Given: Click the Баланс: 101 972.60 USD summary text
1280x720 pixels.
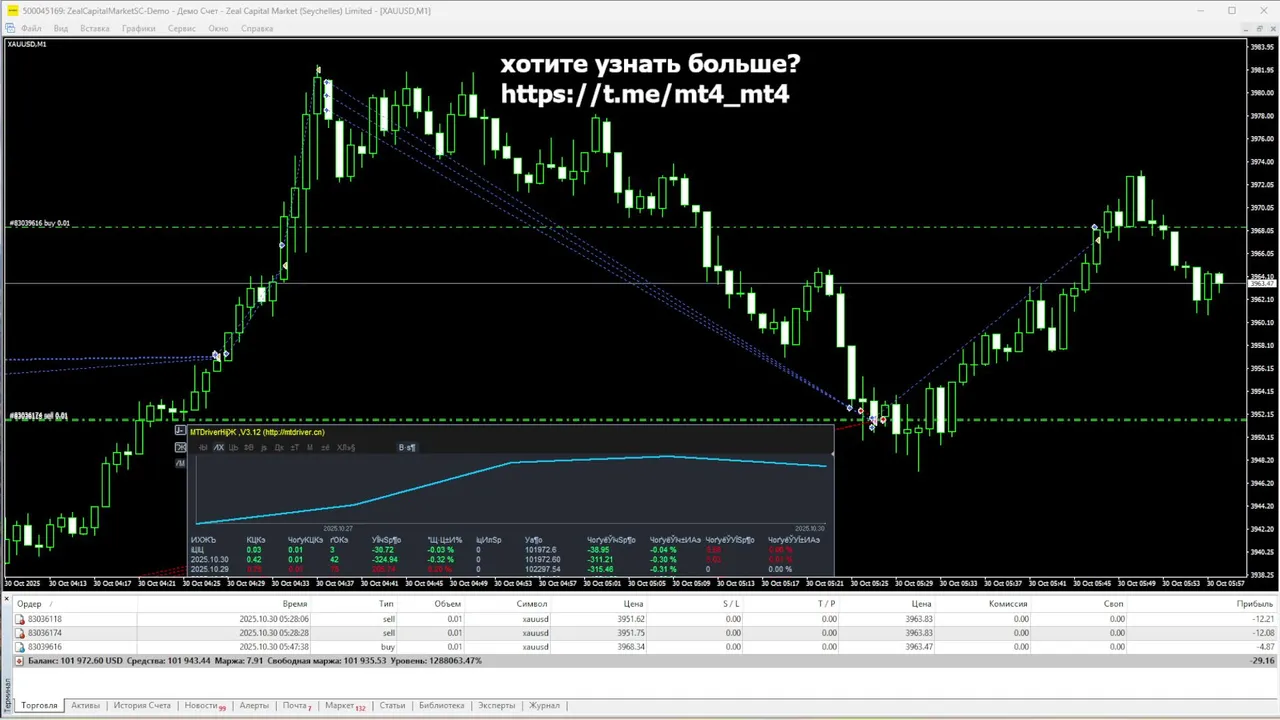Looking at the screenshot, I should click(75, 661).
